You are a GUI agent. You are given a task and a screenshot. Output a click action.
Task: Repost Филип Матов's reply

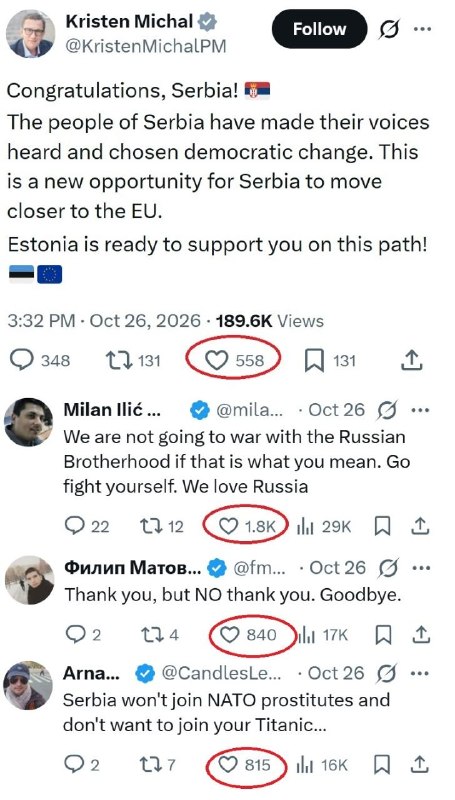(x=159, y=635)
